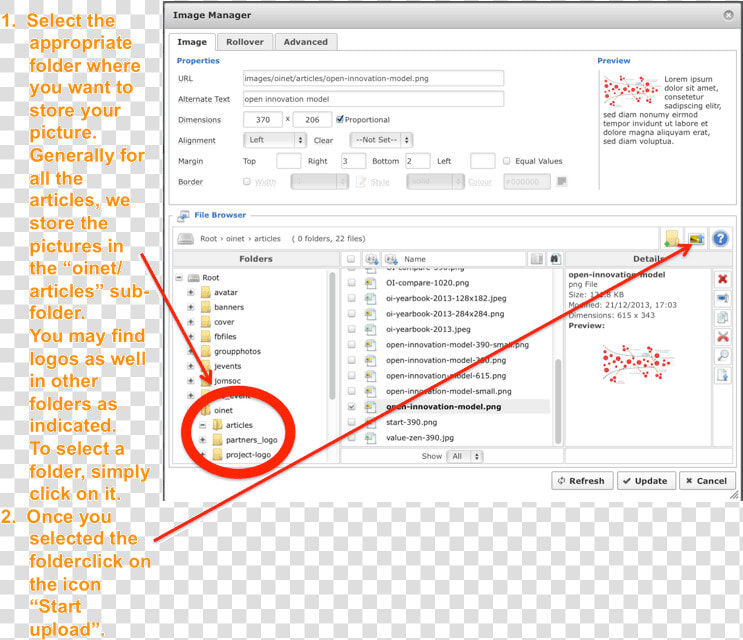Click the margin Top input field

point(289,161)
